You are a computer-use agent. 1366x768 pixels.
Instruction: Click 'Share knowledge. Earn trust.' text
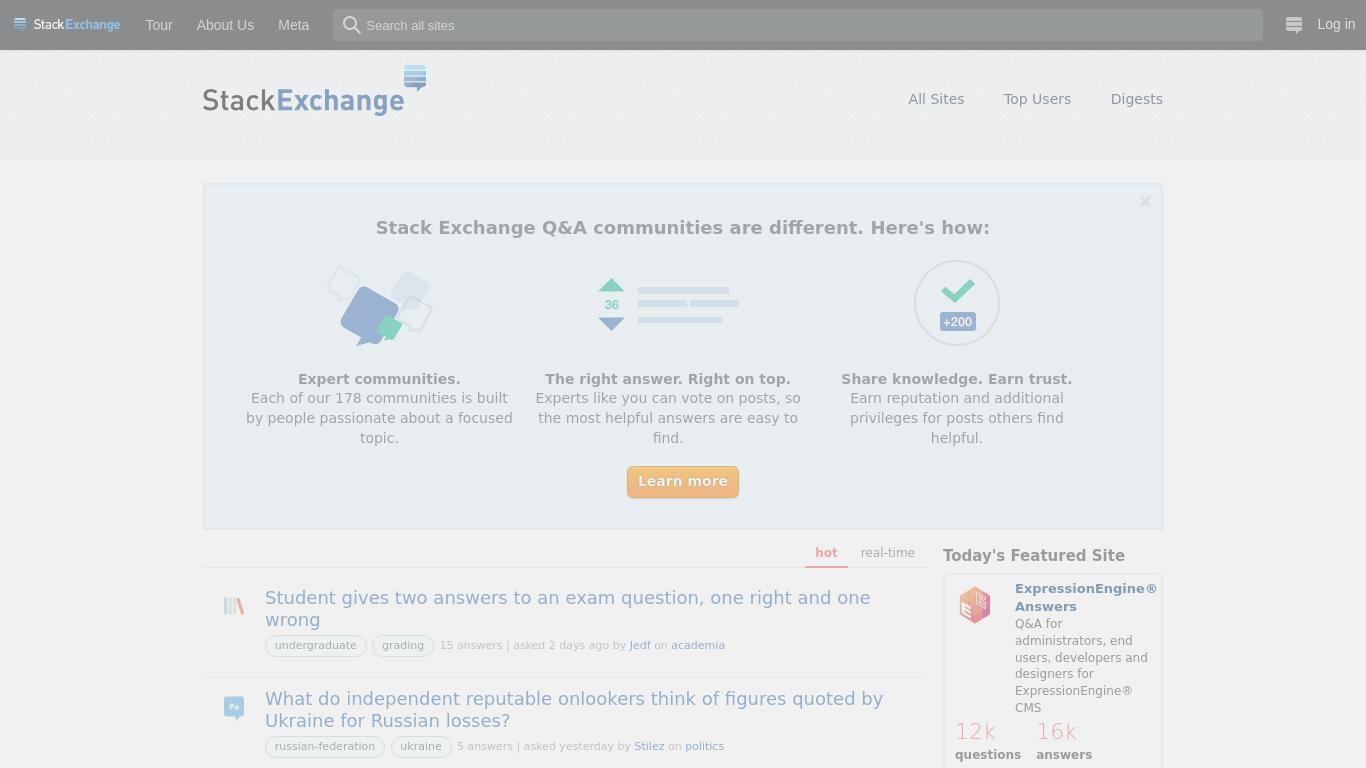(956, 379)
